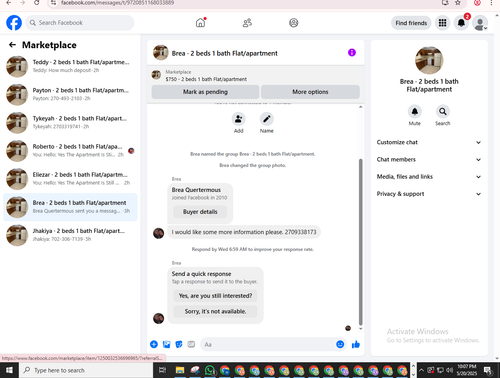This screenshot has height=378, width=500.
Task: Click the Find friends button
Action: point(411,23)
